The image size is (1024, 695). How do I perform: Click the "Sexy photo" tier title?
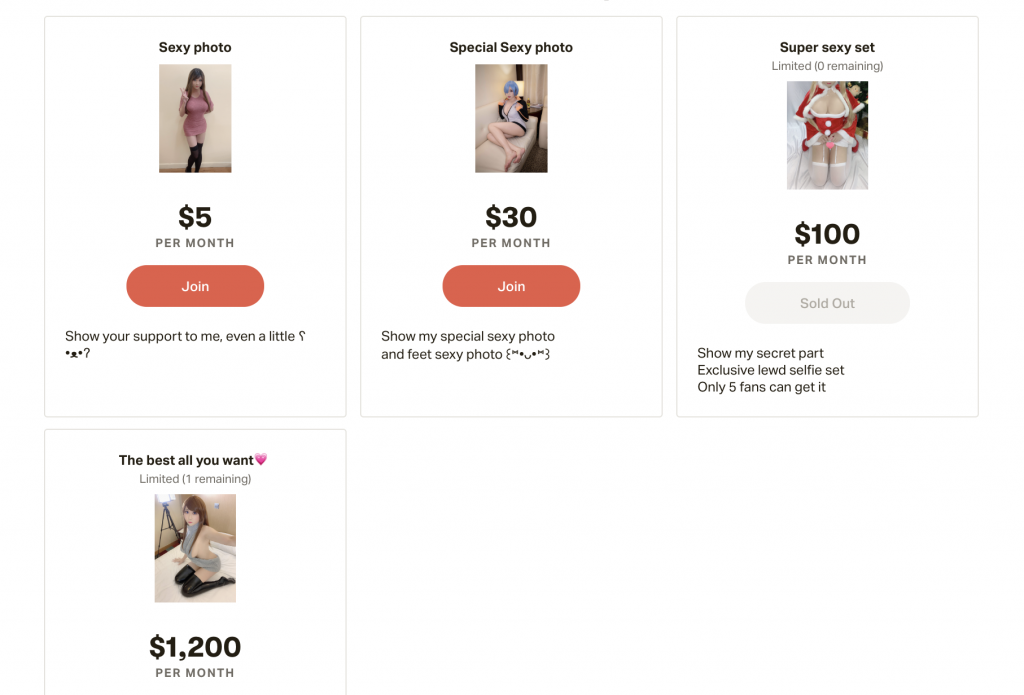pos(195,47)
